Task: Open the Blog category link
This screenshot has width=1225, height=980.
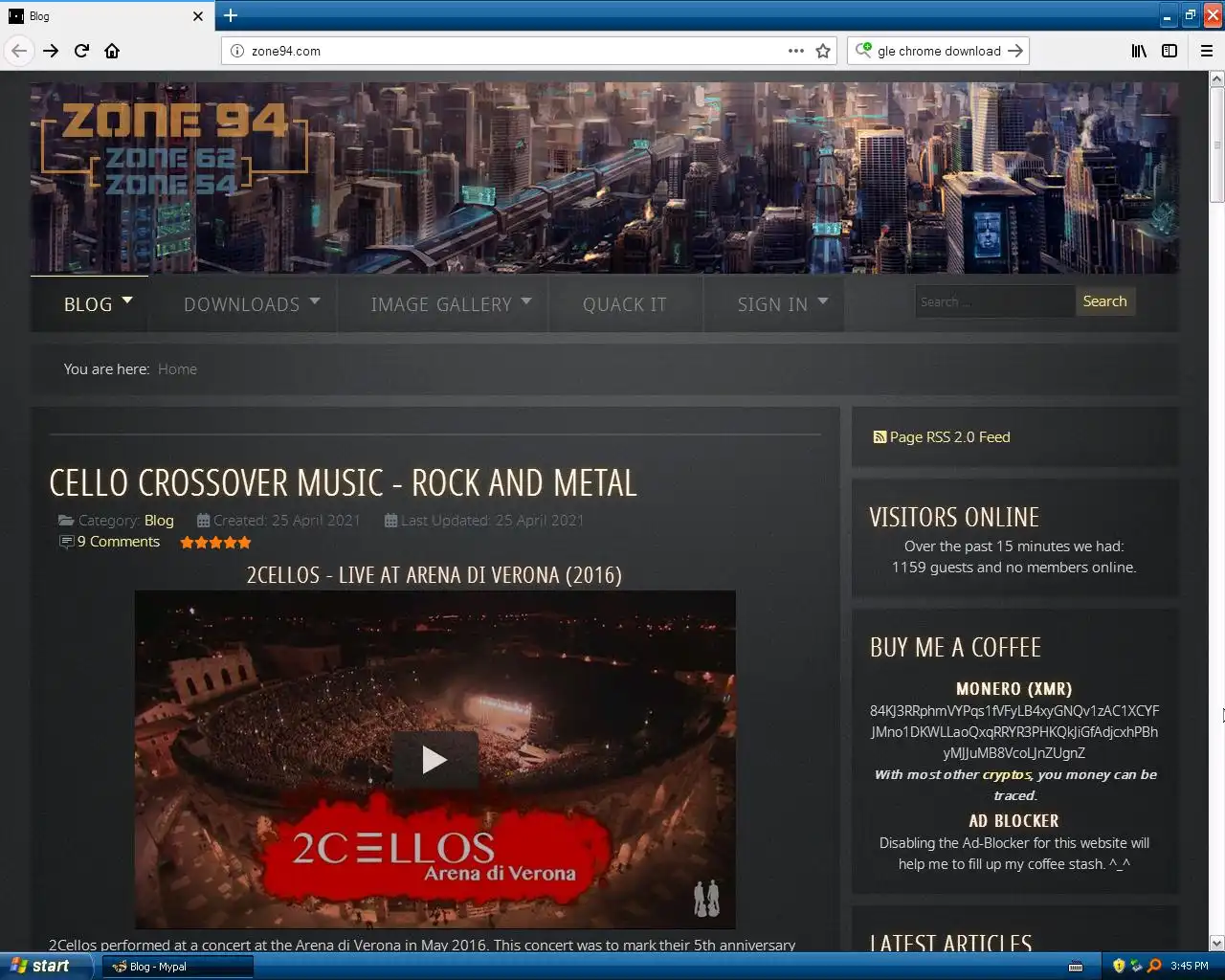Action: pyautogui.click(x=159, y=521)
